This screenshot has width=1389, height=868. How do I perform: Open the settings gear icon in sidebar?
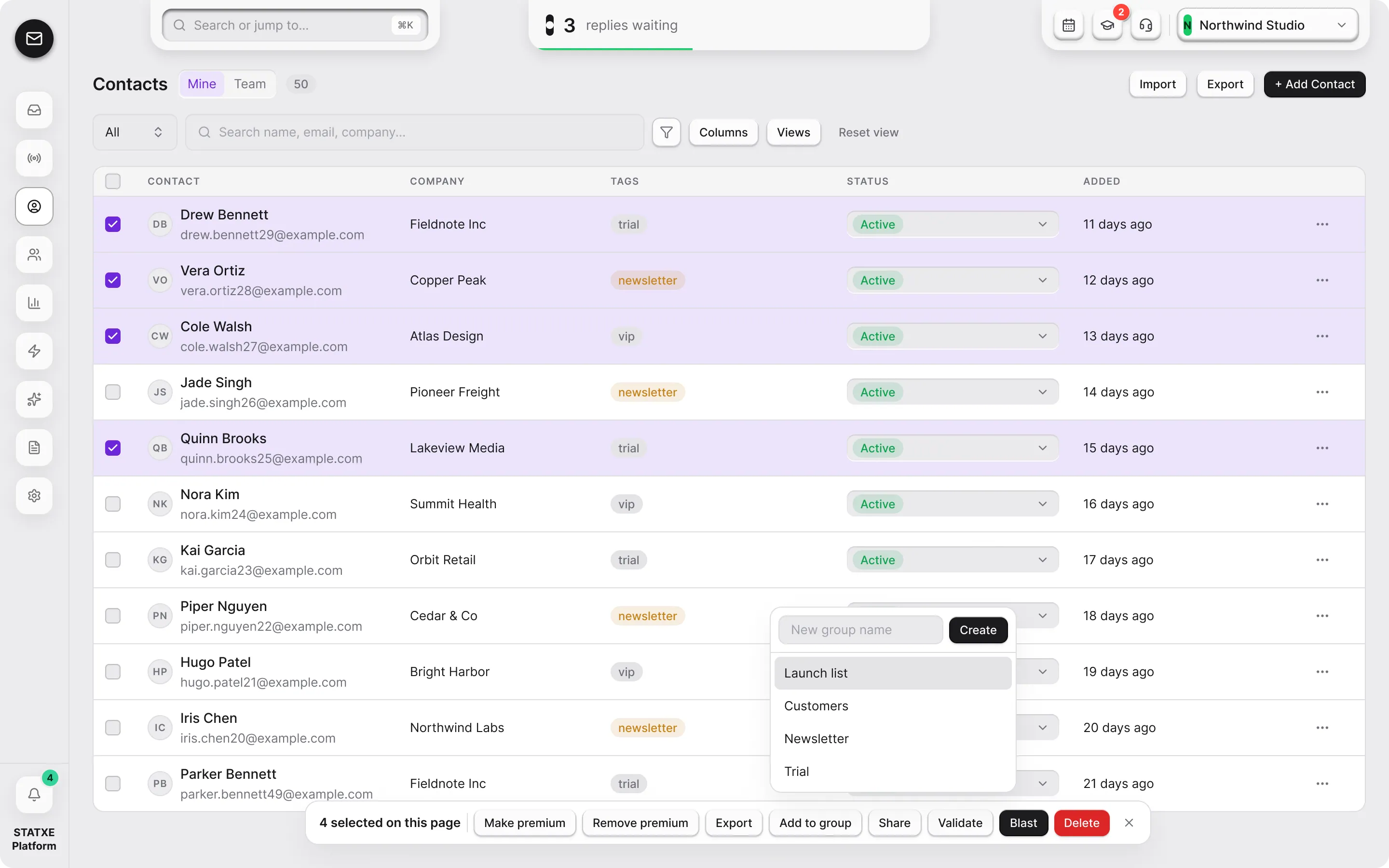pyautogui.click(x=34, y=495)
